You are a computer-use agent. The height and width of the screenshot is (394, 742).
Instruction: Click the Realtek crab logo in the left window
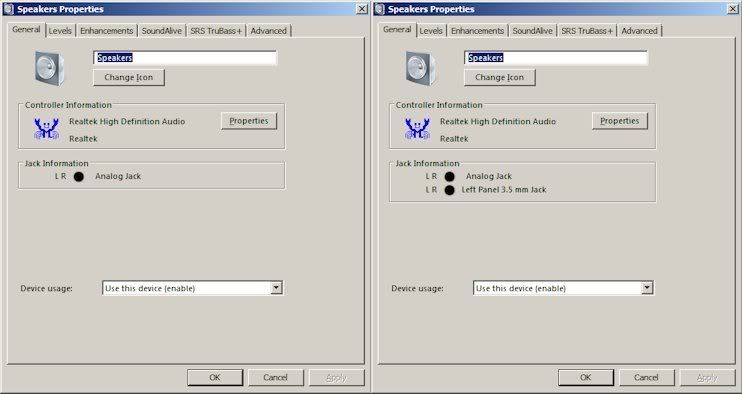(46, 129)
